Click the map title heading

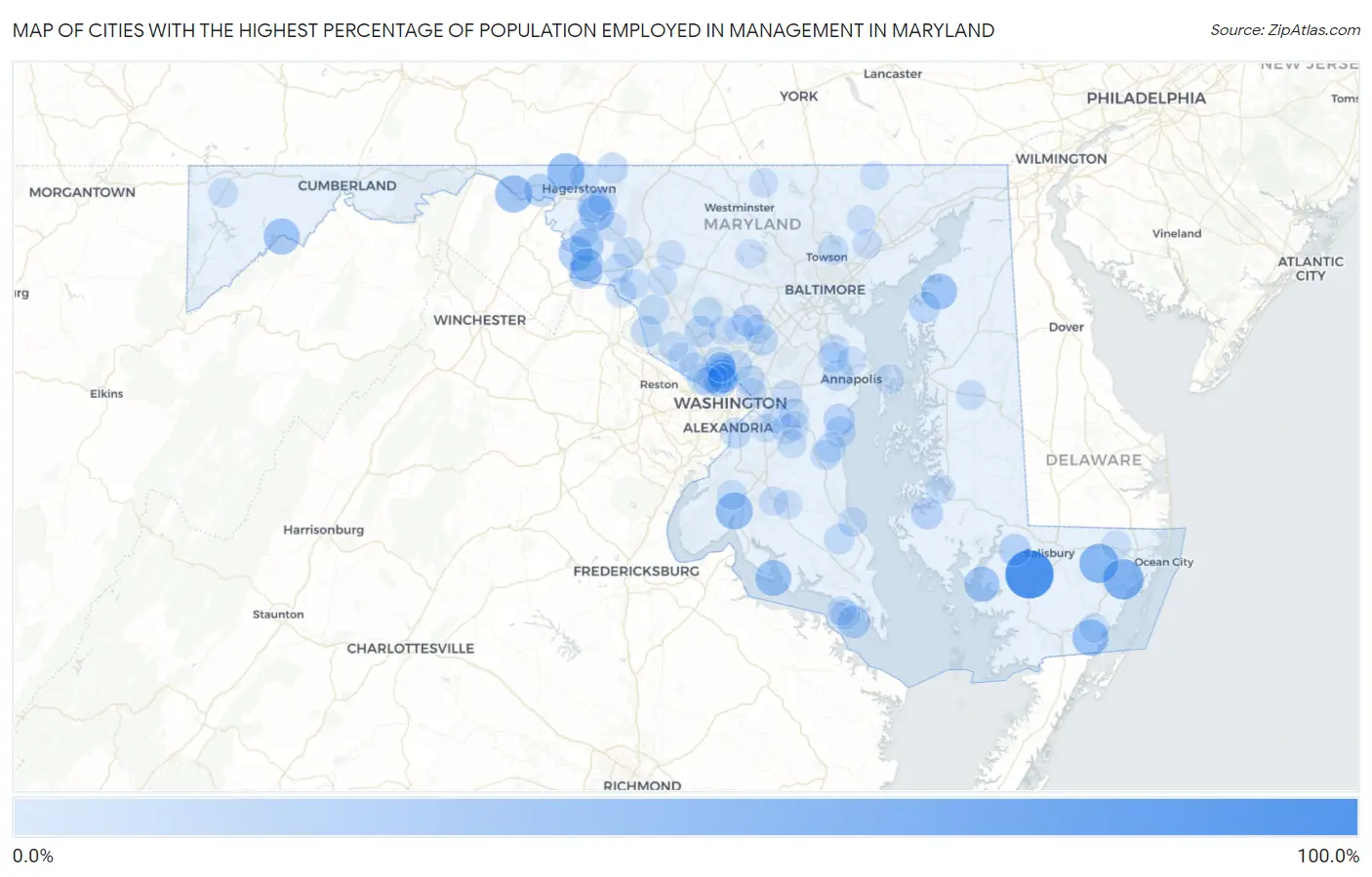click(504, 30)
